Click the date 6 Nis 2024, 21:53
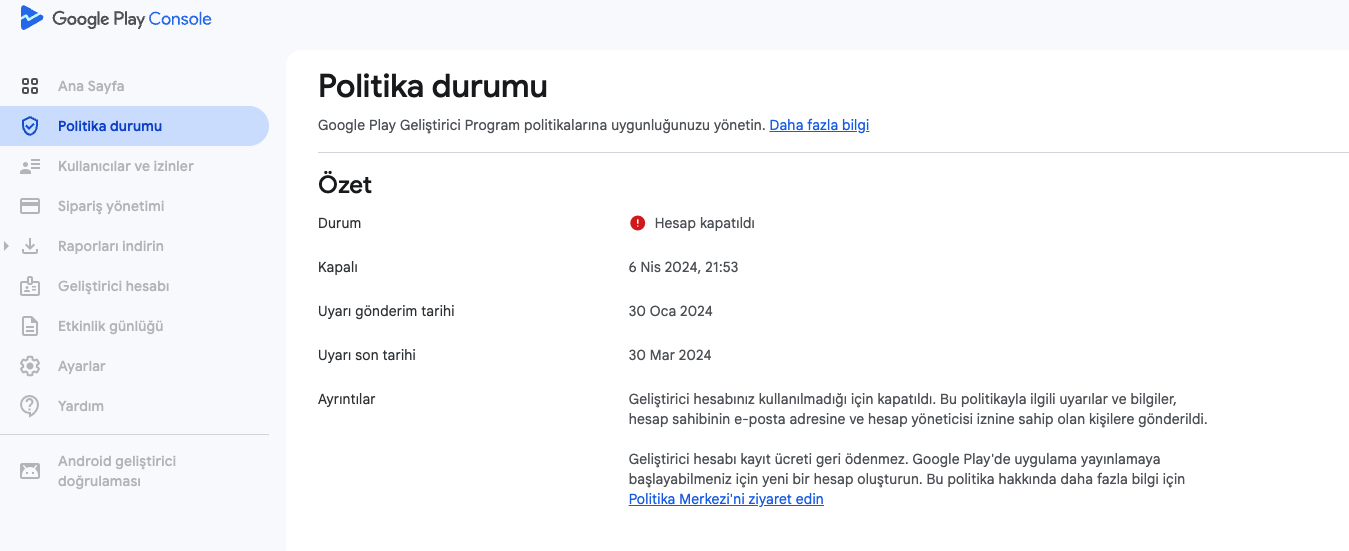The width and height of the screenshot is (1349, 551). pyautogui.click(x=683, y=267)
